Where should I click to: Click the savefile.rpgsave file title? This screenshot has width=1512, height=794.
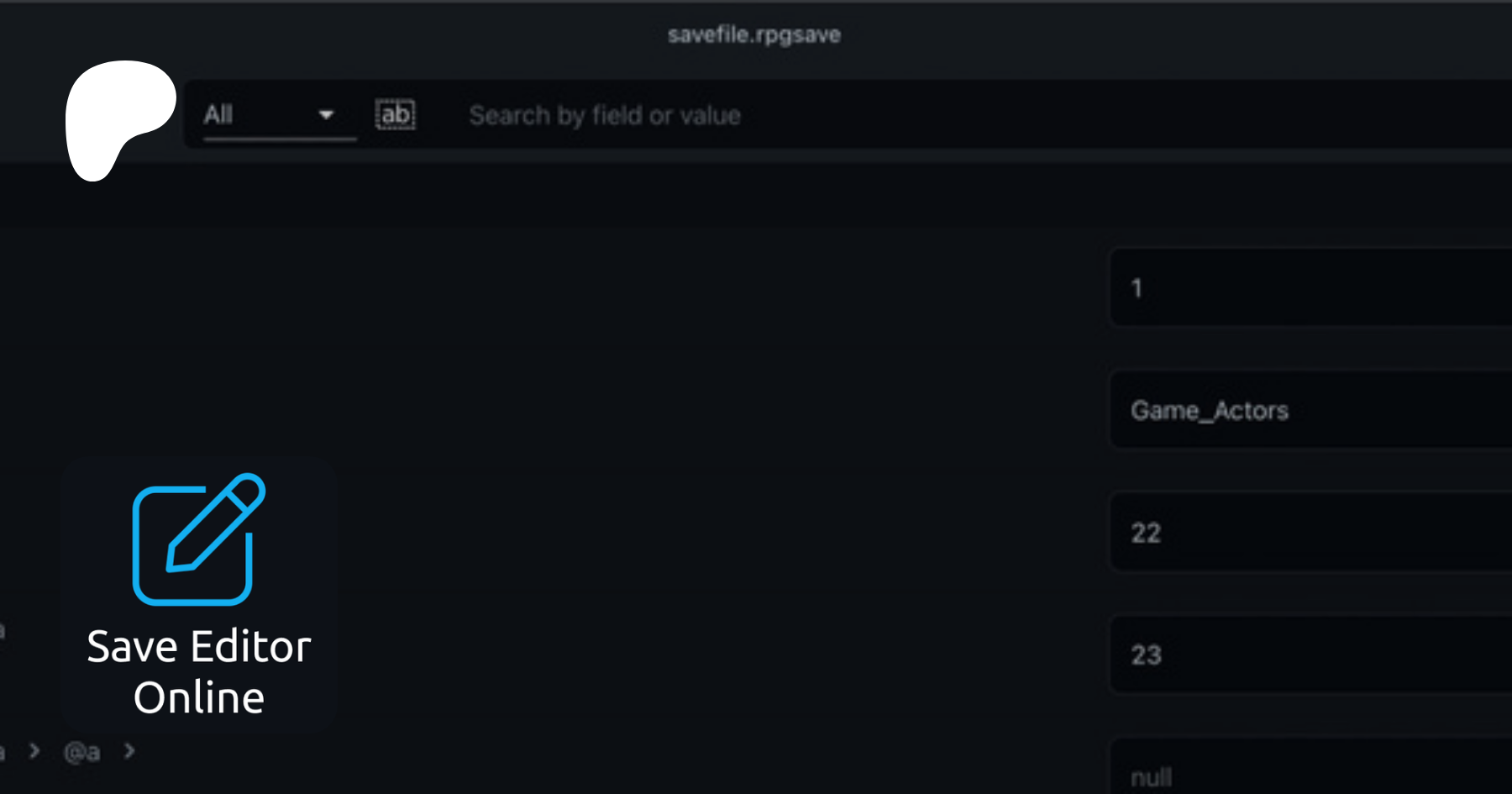[x=753, y=34]
